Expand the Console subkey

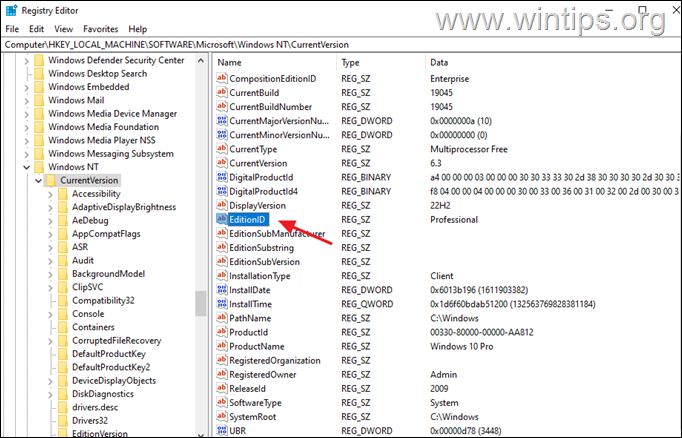(50, 314)
